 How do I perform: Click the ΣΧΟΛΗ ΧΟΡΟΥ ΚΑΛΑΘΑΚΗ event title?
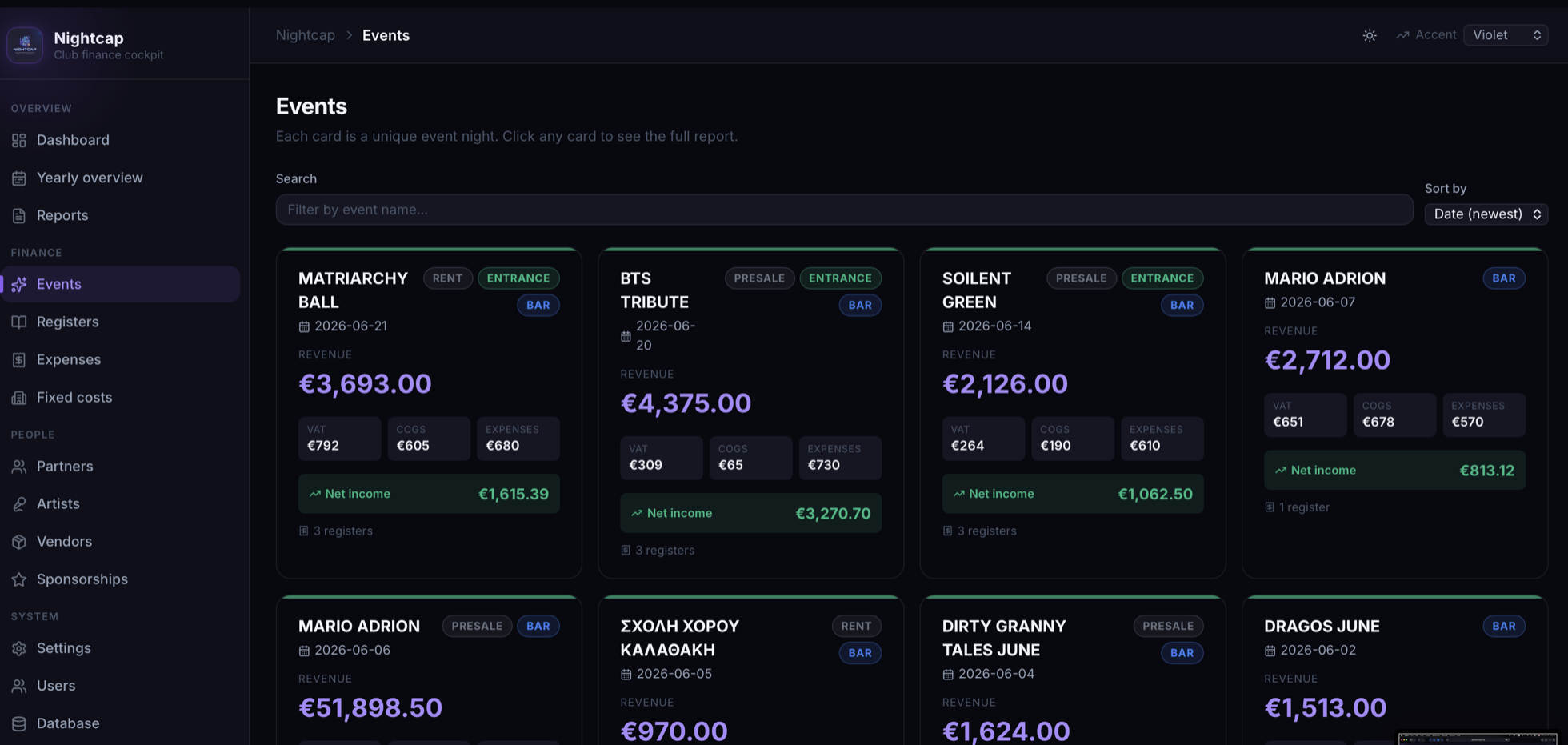(680, 638)
